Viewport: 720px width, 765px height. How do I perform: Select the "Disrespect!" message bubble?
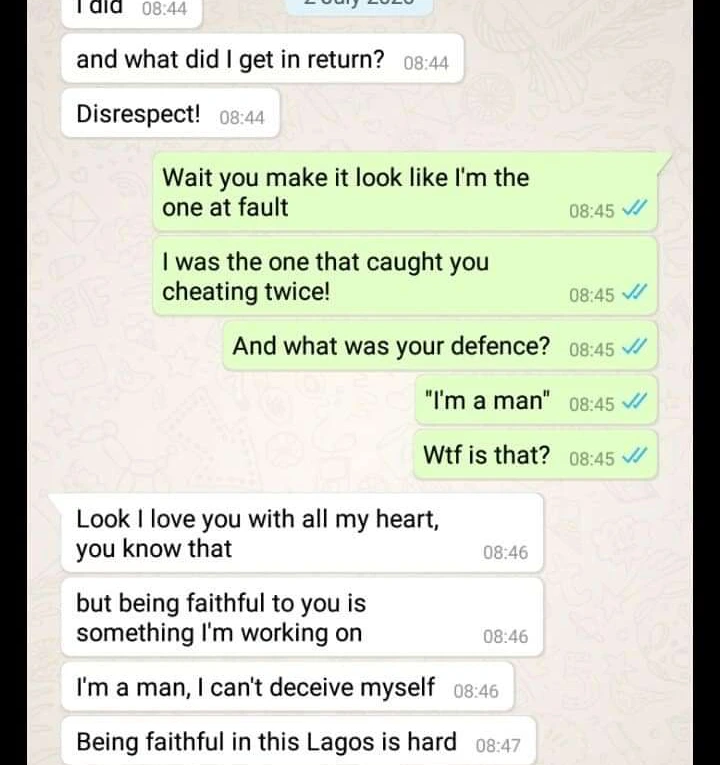click(170, 114)
